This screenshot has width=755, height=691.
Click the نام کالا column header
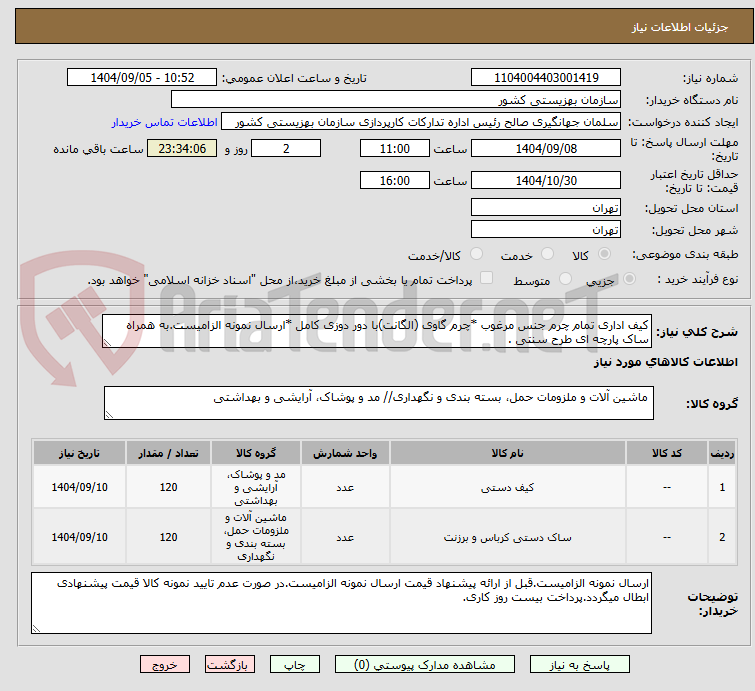pyautogui.click(x=507, y=453)
